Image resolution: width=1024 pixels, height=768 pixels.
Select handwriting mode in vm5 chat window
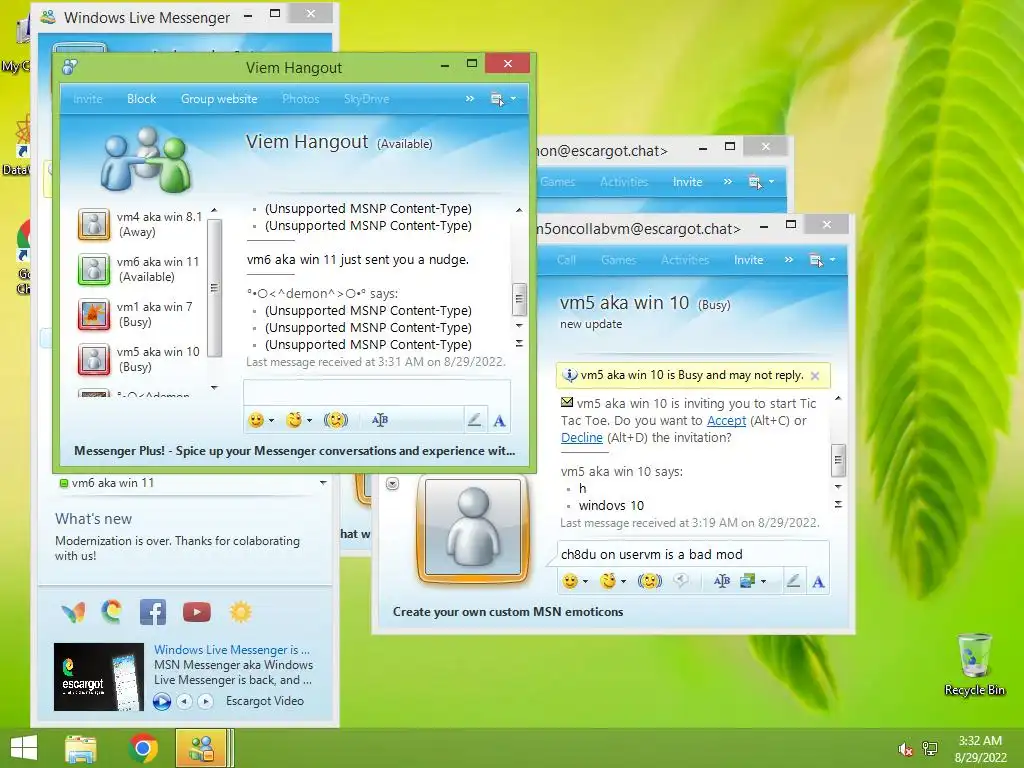[x=793, y=581]
